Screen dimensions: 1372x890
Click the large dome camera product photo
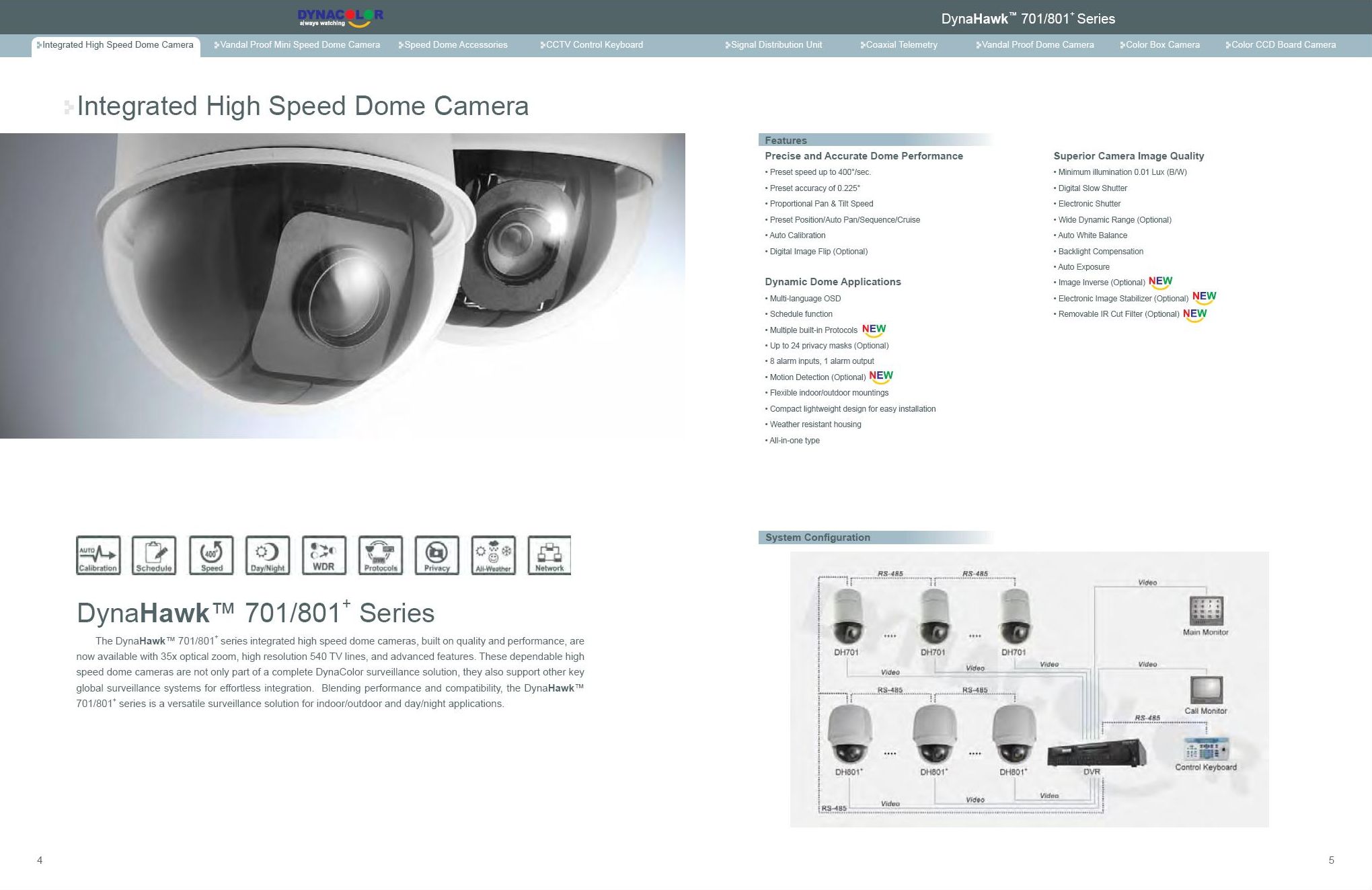point(342,286)
